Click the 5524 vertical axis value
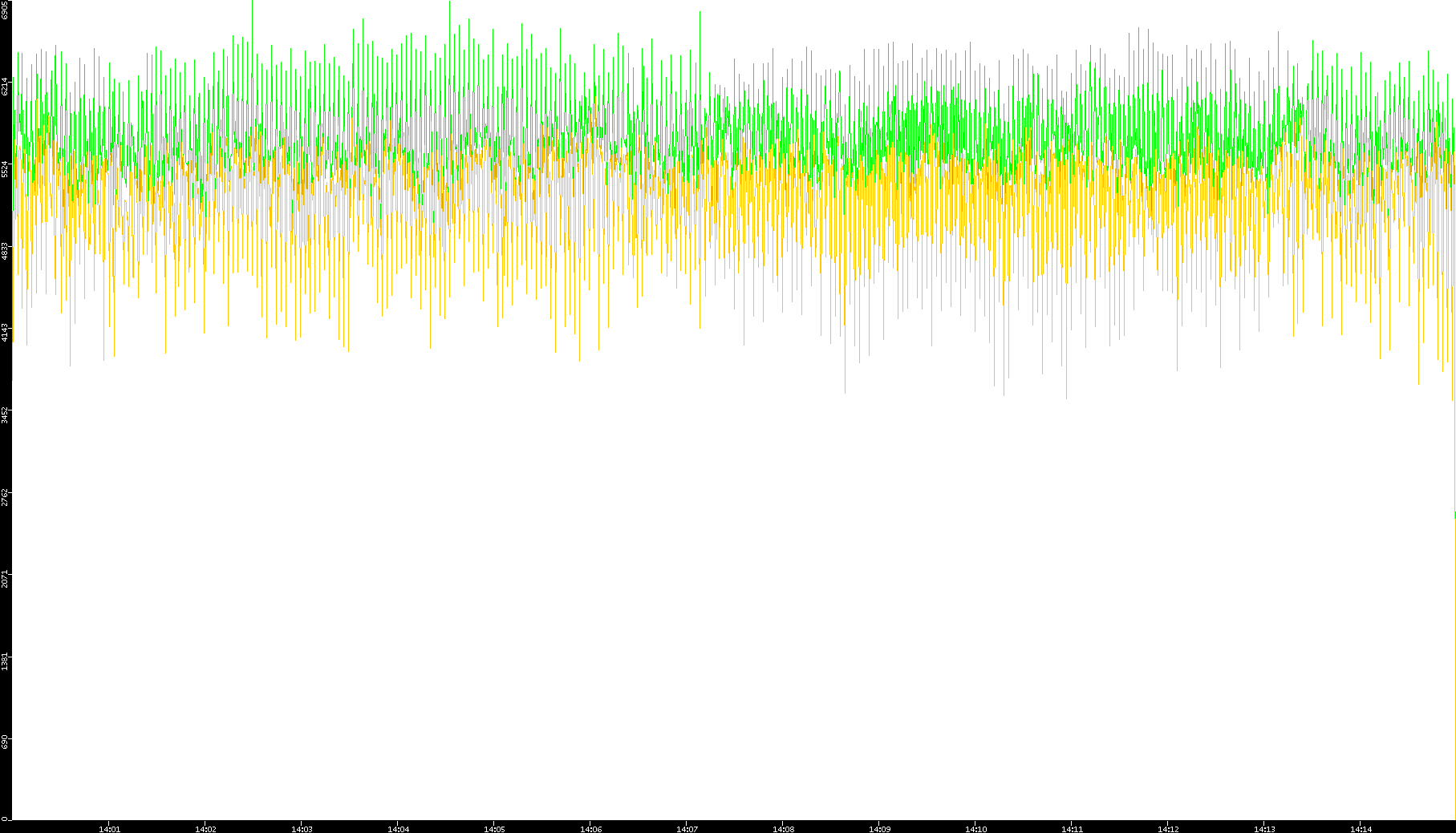This screenshot has width=1456, height=833. [6, 169]
